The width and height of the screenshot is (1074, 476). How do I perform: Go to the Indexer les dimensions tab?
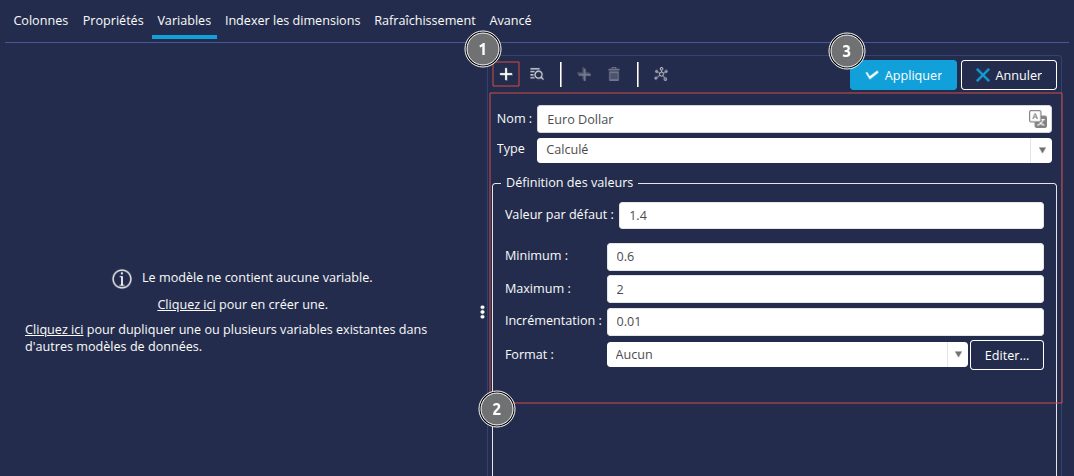tap(293, 20)
